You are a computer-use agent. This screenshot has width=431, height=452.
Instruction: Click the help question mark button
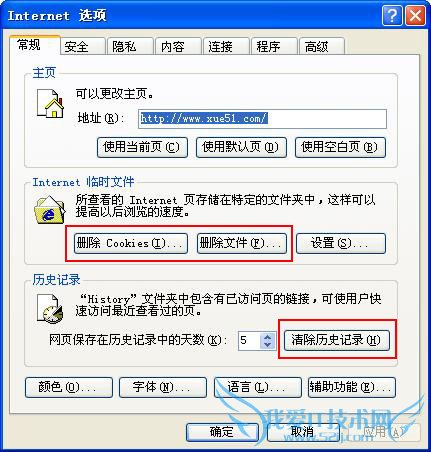click(392, 15)
